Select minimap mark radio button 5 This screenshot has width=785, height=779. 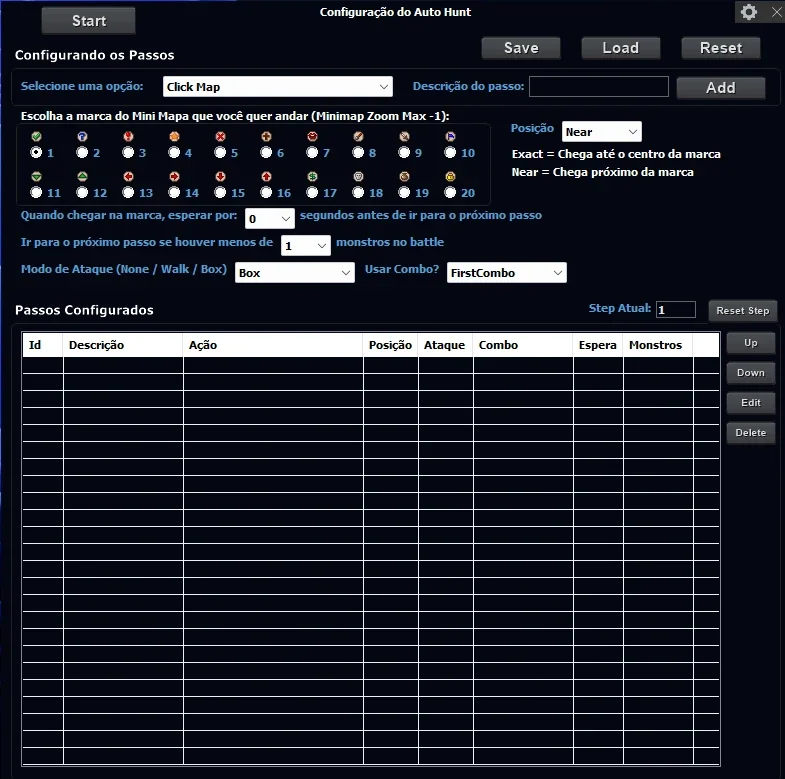[x=220, y=152]
